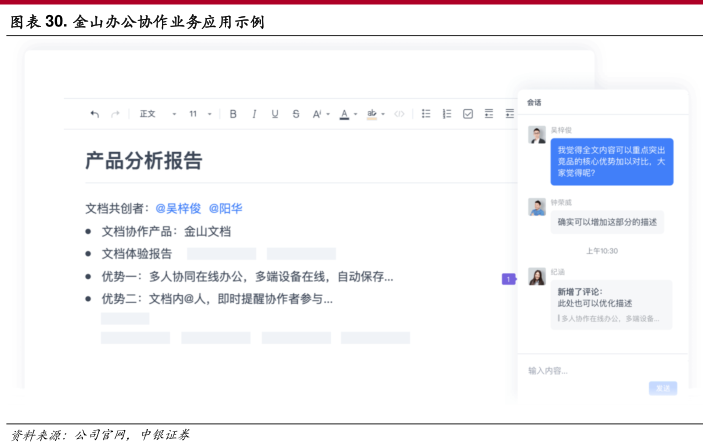Click the redo arrow in the toolbar

pyautogui.click(x=116, y=114)
